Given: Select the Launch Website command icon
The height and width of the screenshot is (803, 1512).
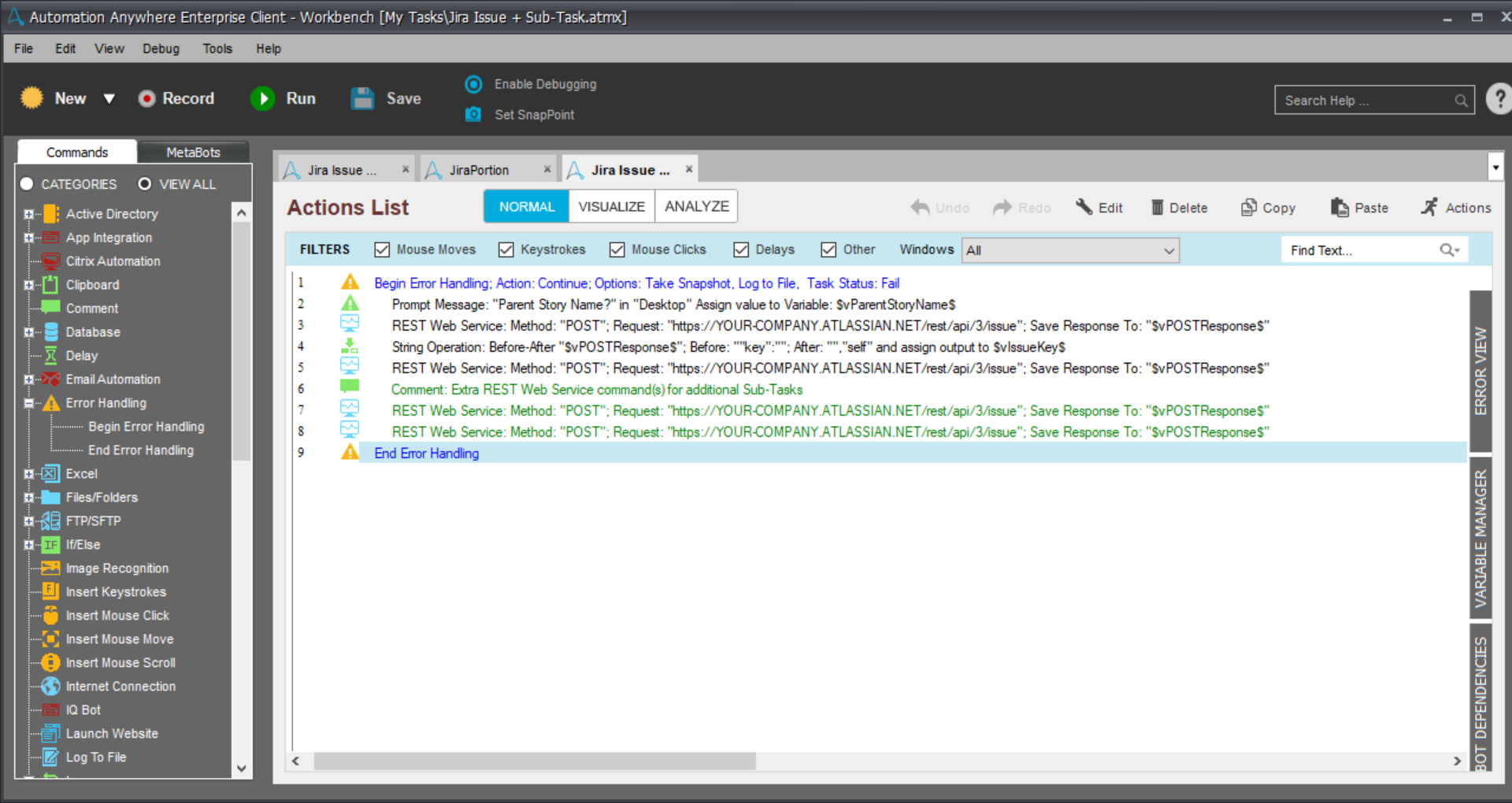Looking at the screenshot, I should [x=50, y=733].
